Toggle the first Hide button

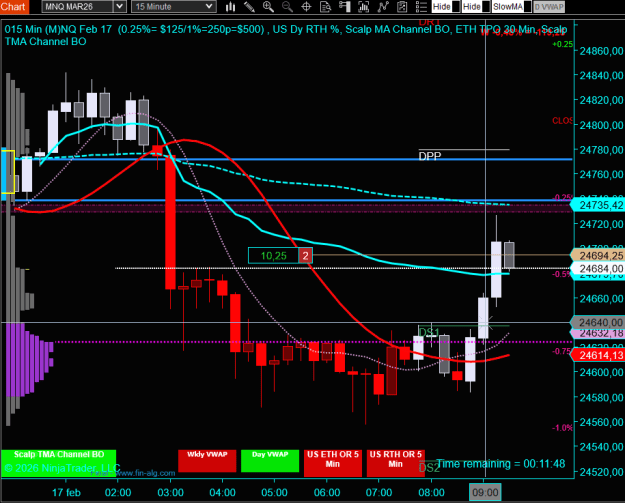coord(446,6)
